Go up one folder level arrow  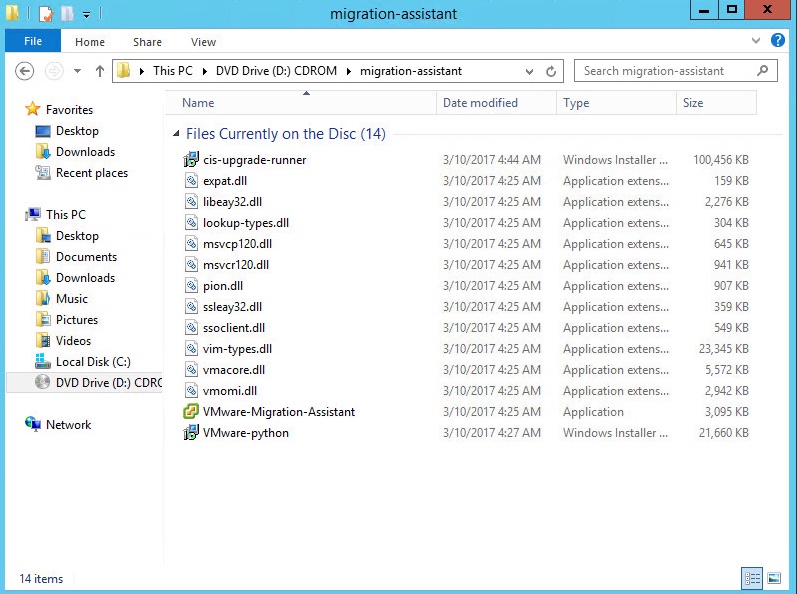[100, 71]
